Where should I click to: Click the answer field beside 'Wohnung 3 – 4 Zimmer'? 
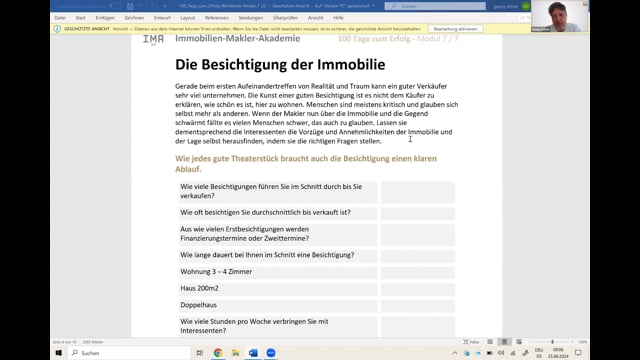pos(418,272)
